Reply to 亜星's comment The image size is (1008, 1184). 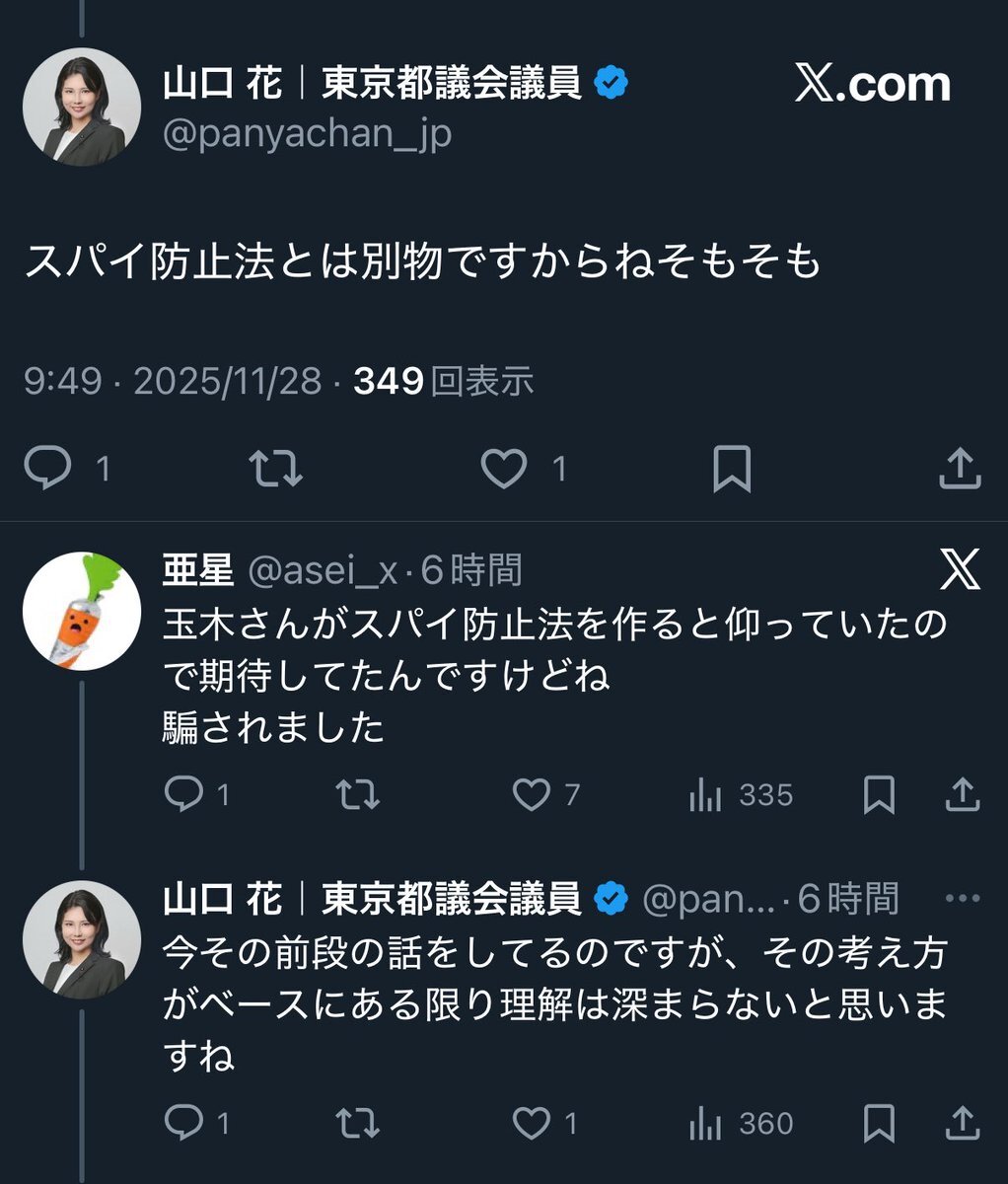coord(183,795)
